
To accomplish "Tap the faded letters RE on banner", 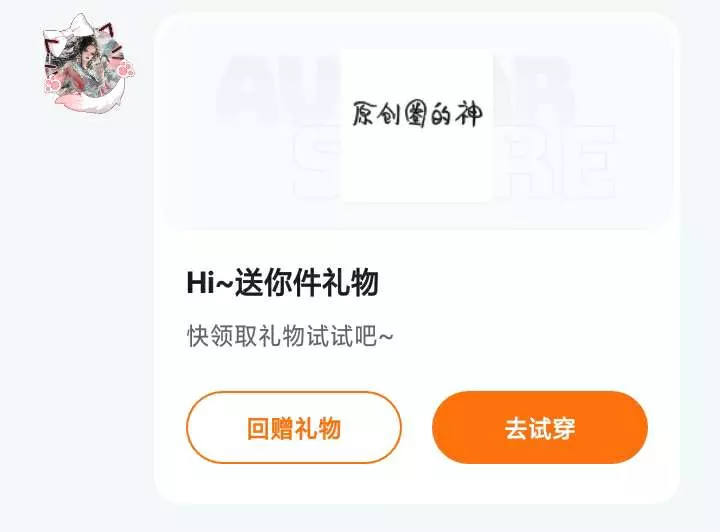I will (x=556, y=161).
